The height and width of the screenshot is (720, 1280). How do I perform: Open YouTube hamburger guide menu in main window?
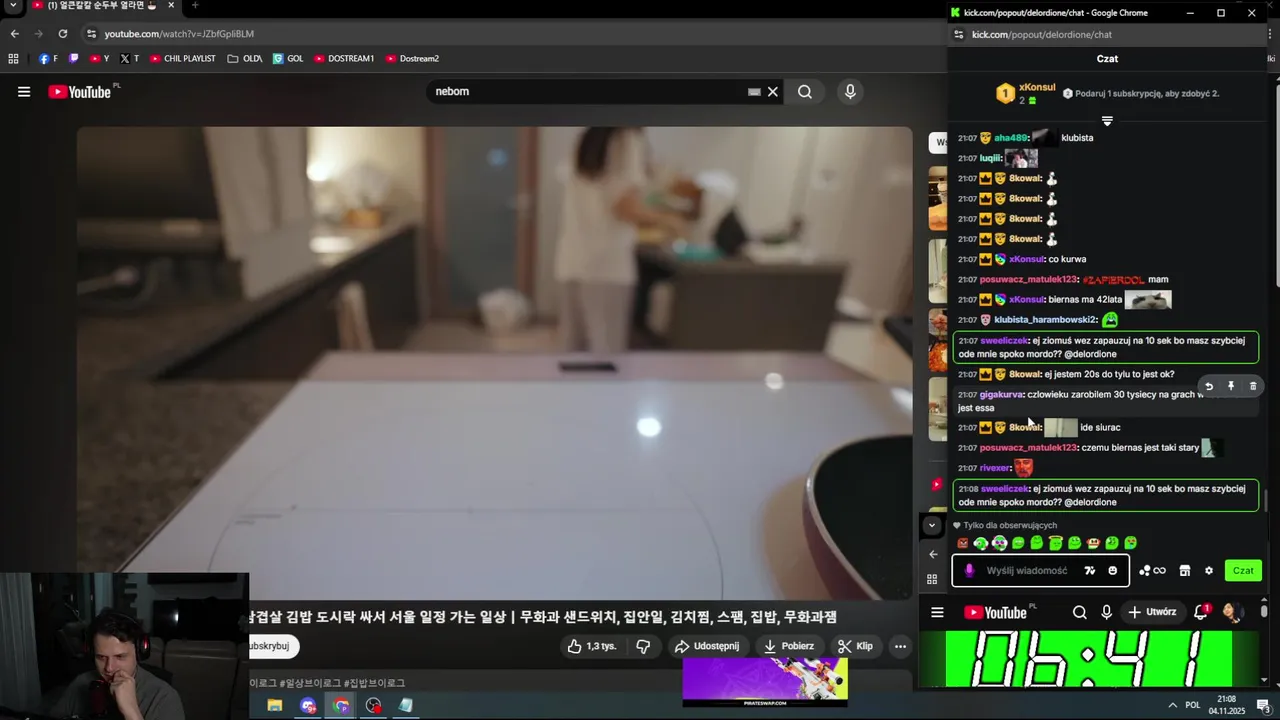pyautogui.click(x=23, y=92)
